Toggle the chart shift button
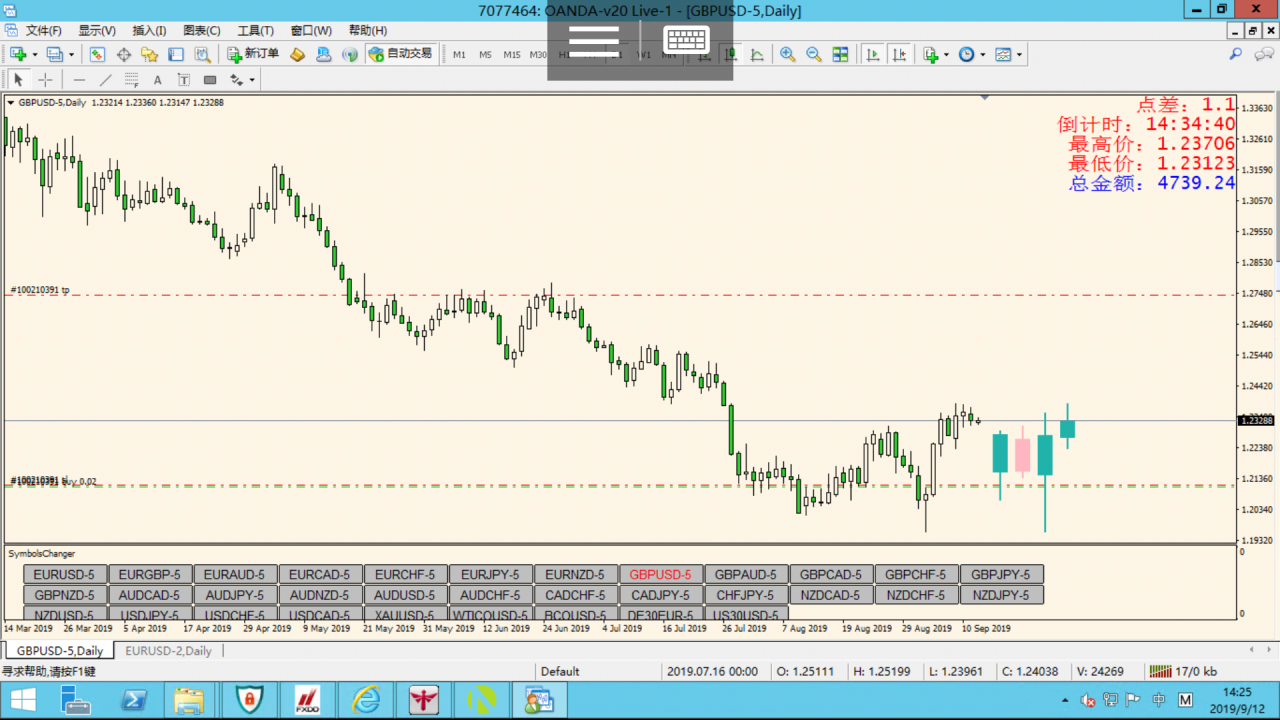Image resolution: width=1280 pixels, height=720 pixels. click(x=900, y=54)
